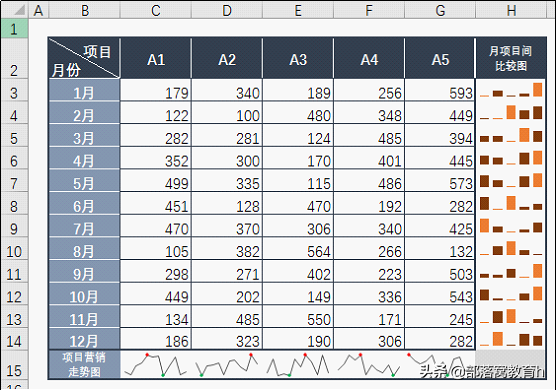Click the 月项目间比较图 header cell
The width and height of the screenshot is (556, 390).
511,58
